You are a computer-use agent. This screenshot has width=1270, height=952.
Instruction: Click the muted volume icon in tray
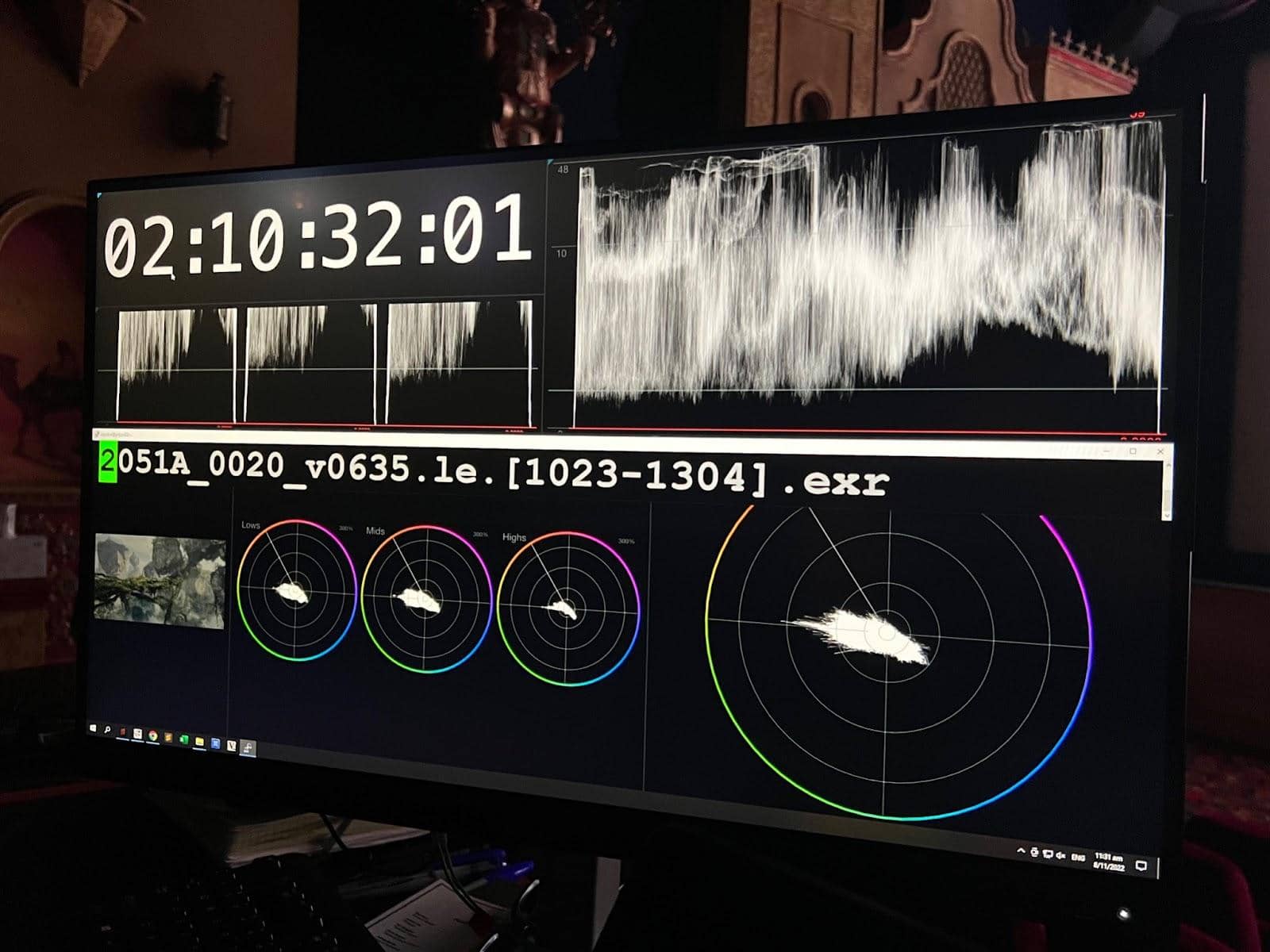click(1060, 856)
